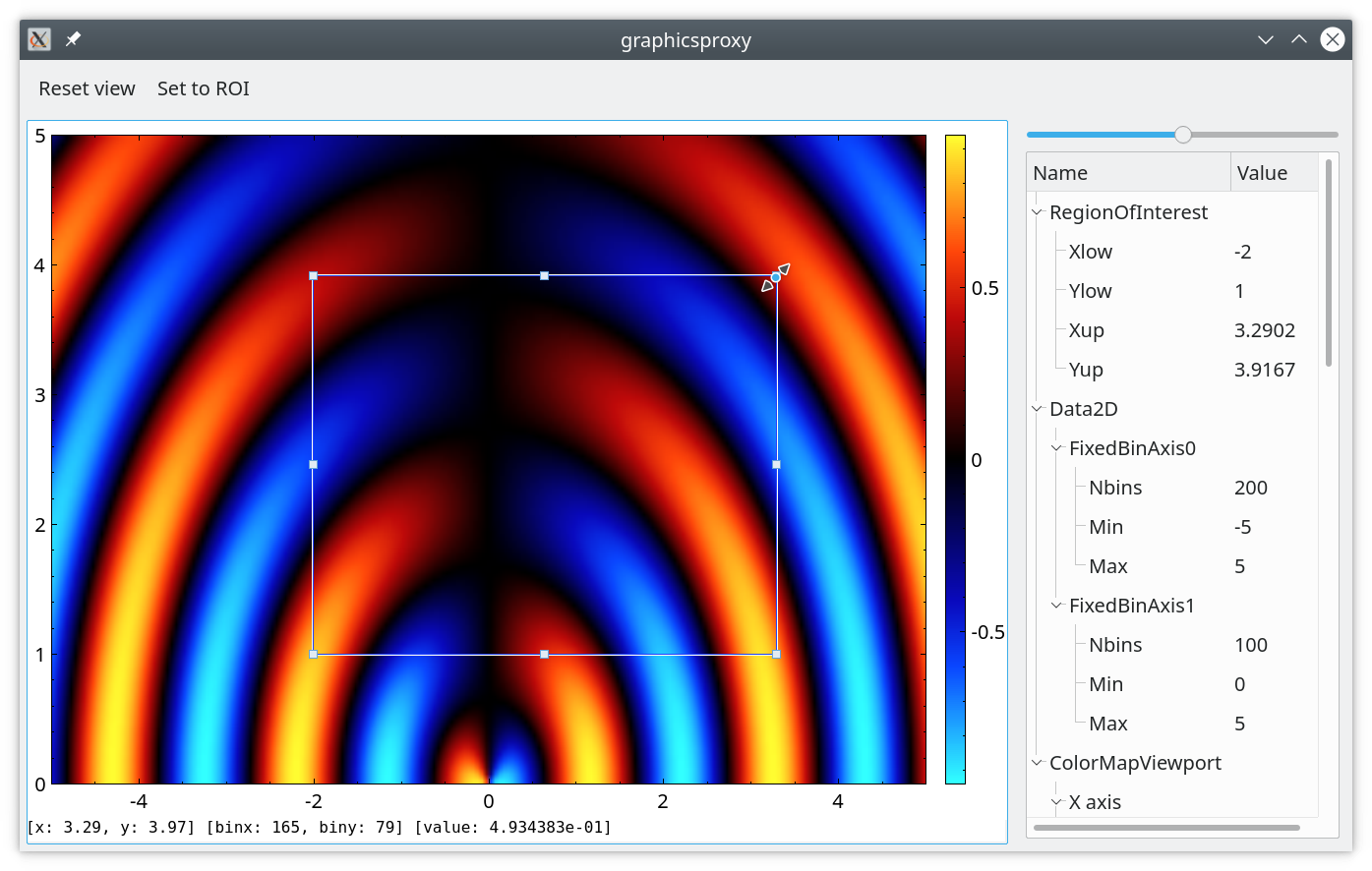Click the Xlow row label
Image resolution: width=1372 pixels, height=871 pixels.
(x=1090, y=252)
